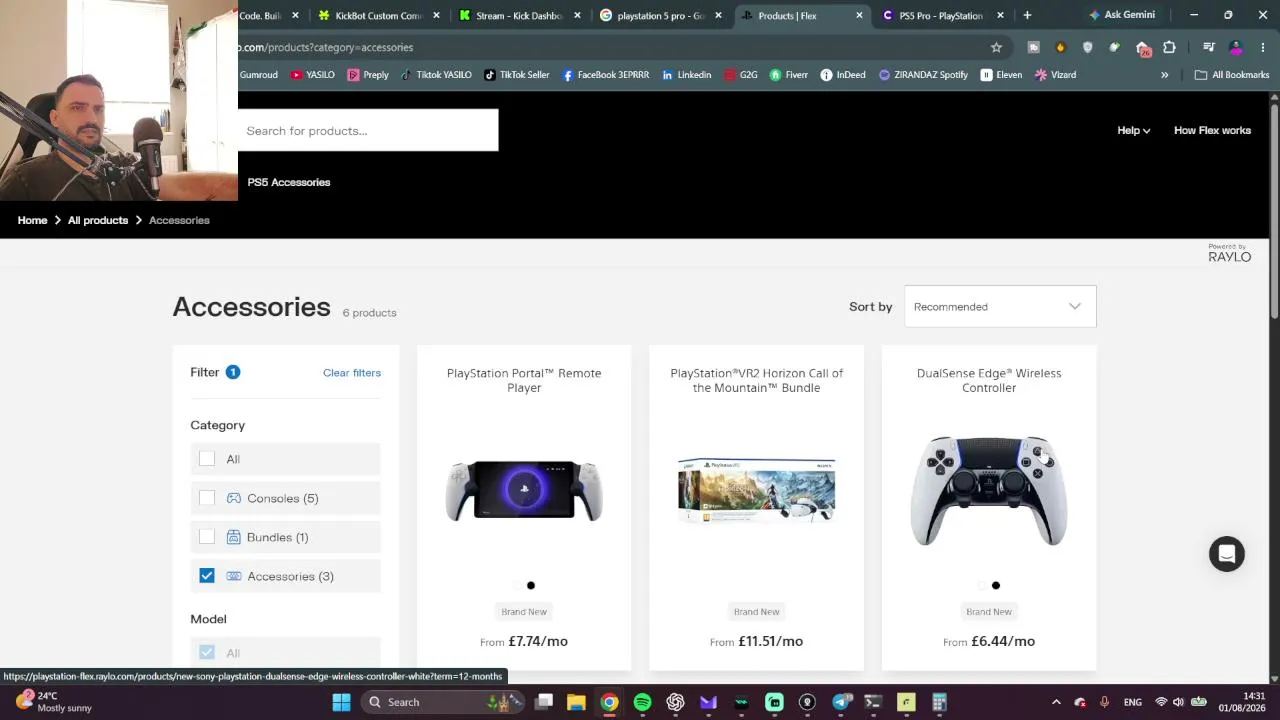The image size is (1280, 720).
Task: Open the TikTok Seller bookmark
Action: click(517, 75)
